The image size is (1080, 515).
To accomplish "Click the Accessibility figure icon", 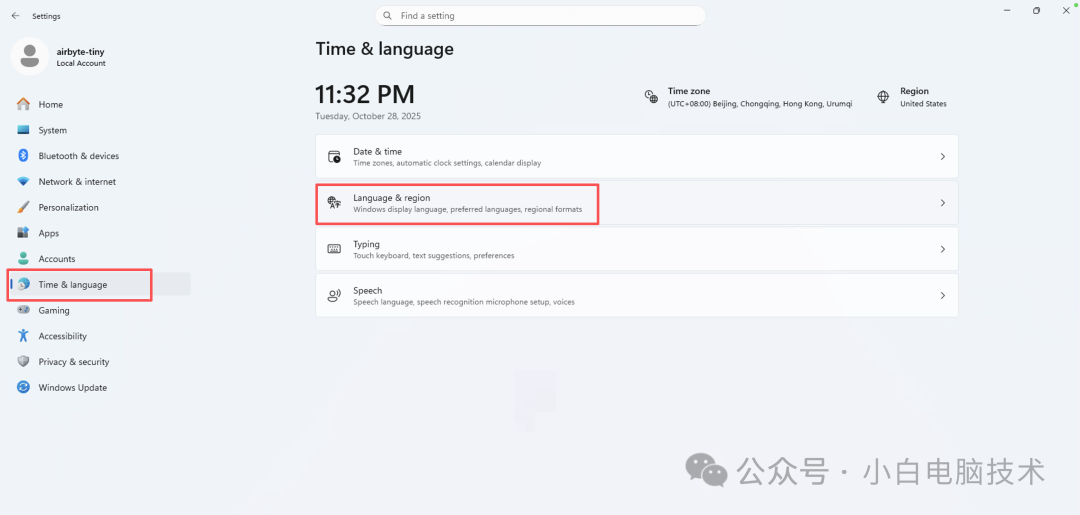I will coord(23,336).
